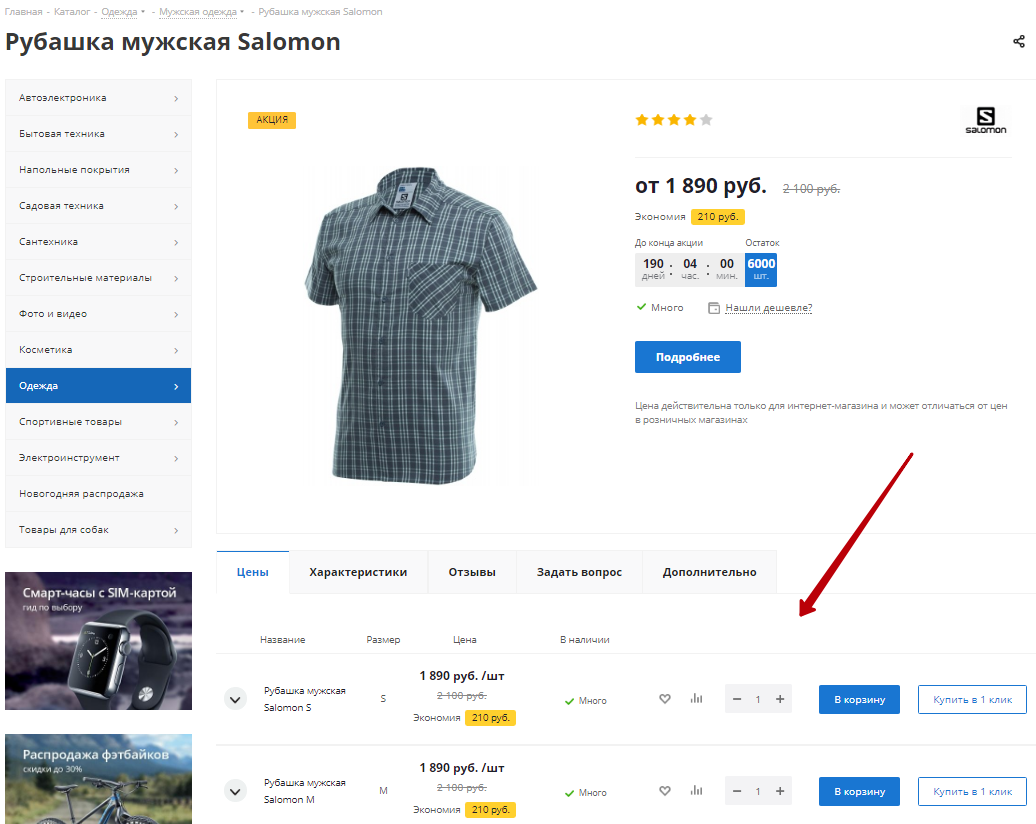Buy Salomon S shirt in one click

(972, 700)
